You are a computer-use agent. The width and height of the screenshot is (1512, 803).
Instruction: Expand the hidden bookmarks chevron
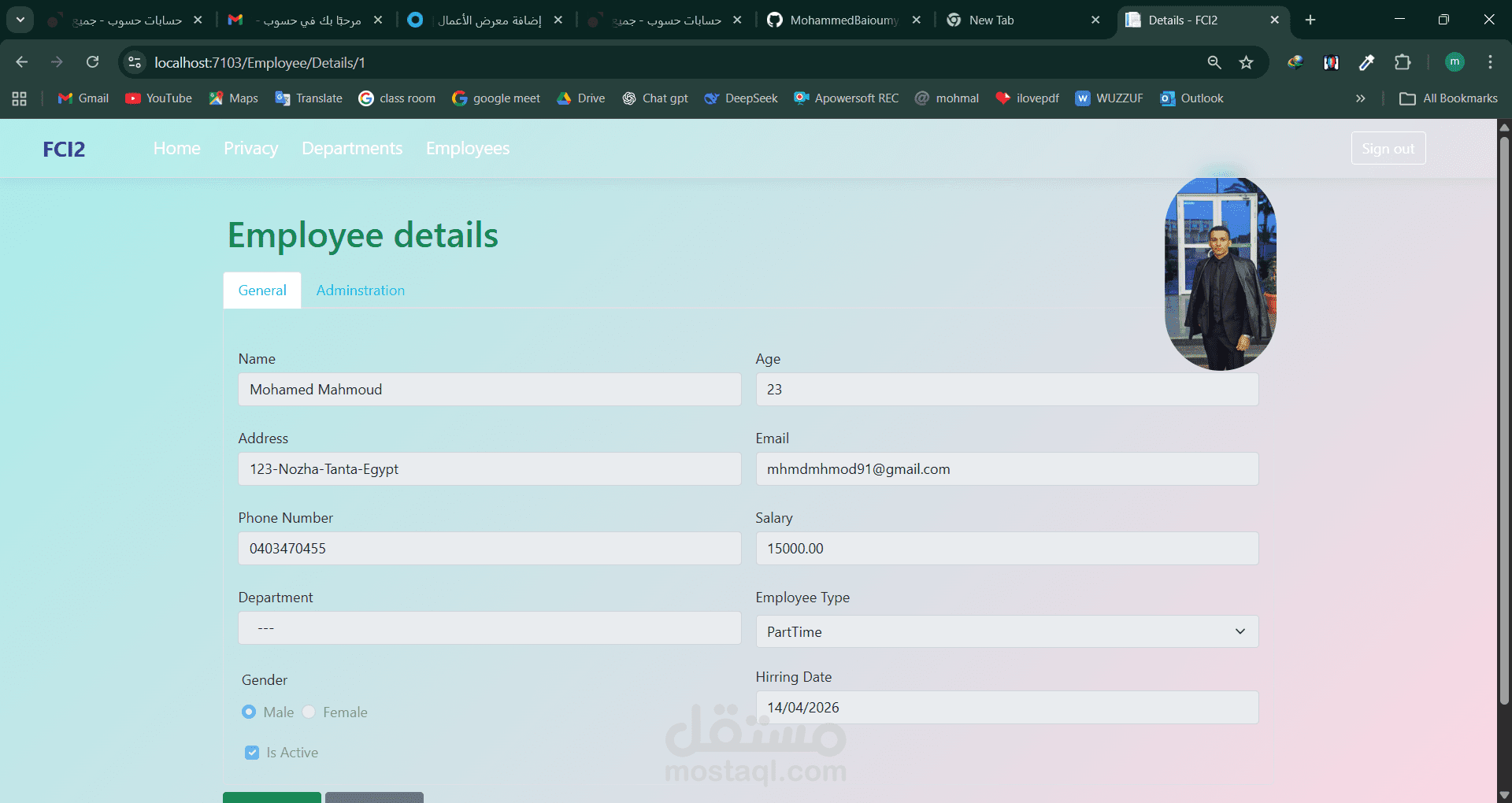(1360, 98)
